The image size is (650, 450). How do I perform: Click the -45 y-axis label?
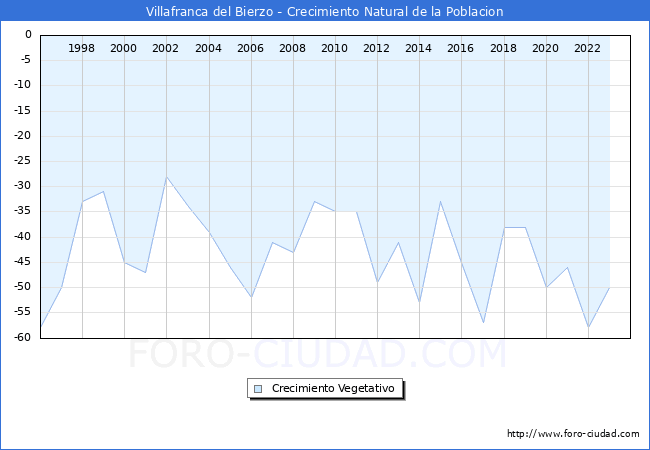point(22,262)
